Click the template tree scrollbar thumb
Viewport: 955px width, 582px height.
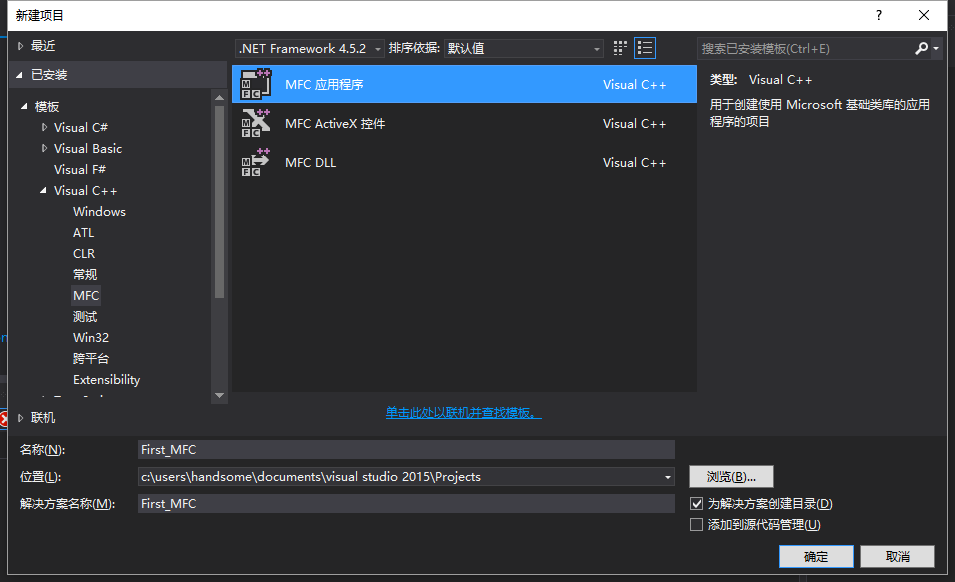220,202
